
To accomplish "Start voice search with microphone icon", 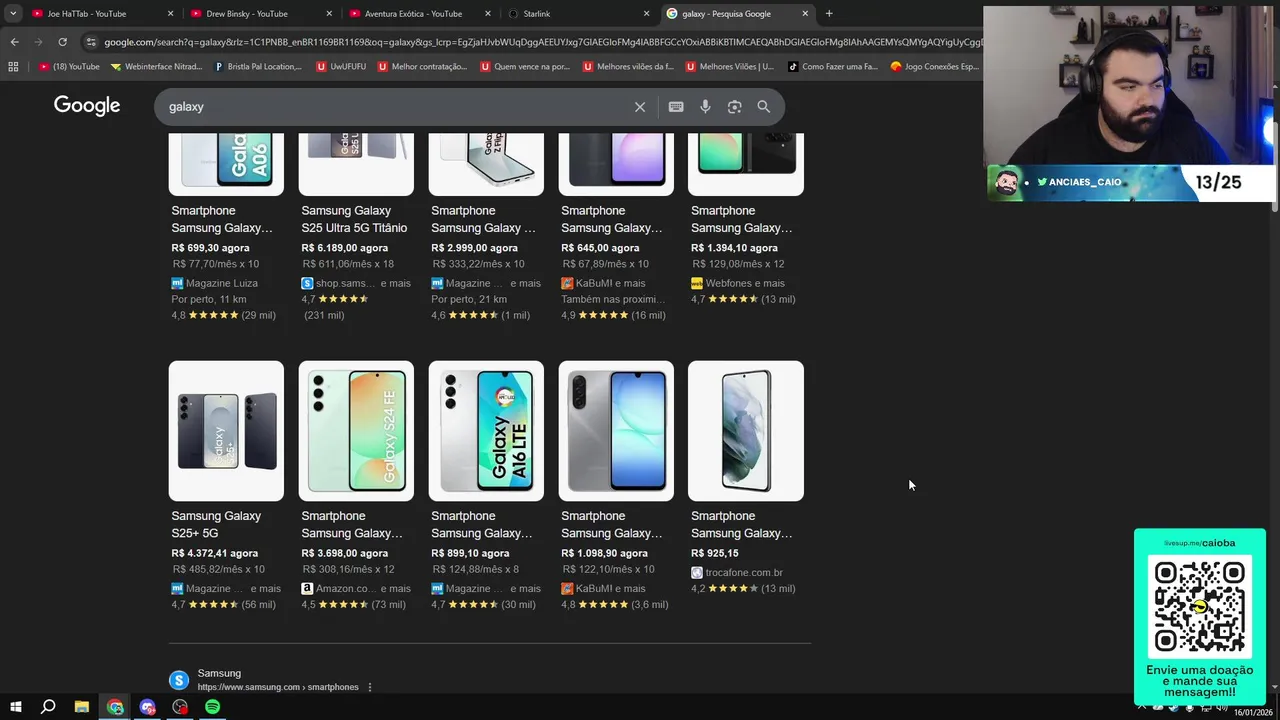I will click(x=705, y=107).
